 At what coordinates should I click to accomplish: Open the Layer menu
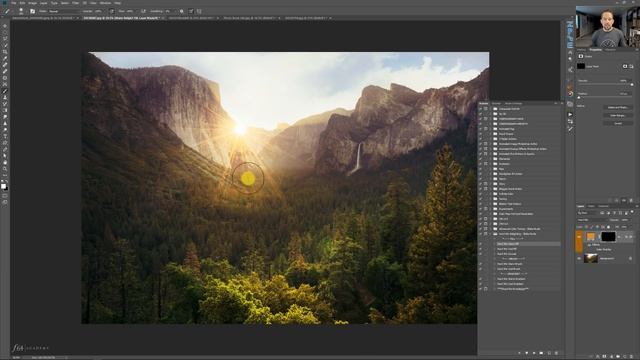(x=44, y=3)
